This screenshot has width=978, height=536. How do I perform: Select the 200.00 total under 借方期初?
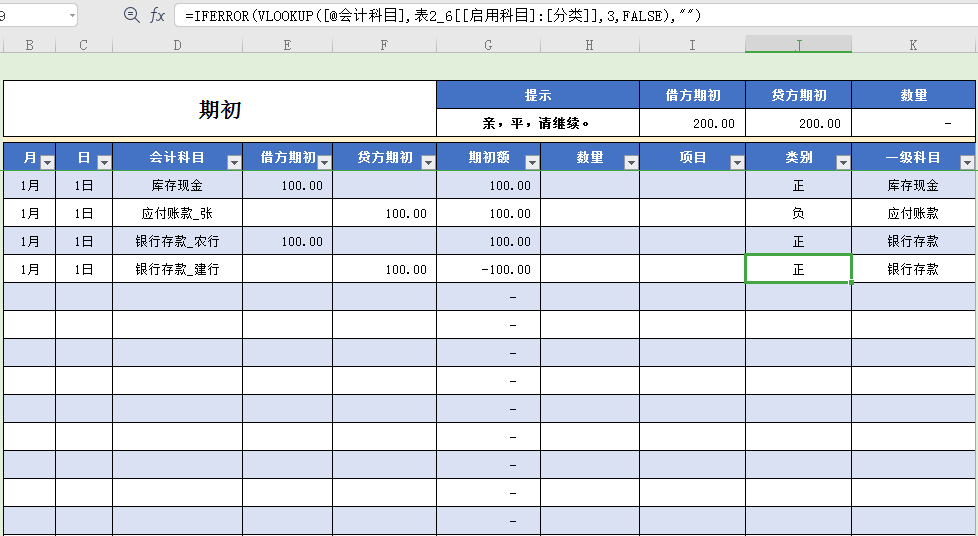692,123
